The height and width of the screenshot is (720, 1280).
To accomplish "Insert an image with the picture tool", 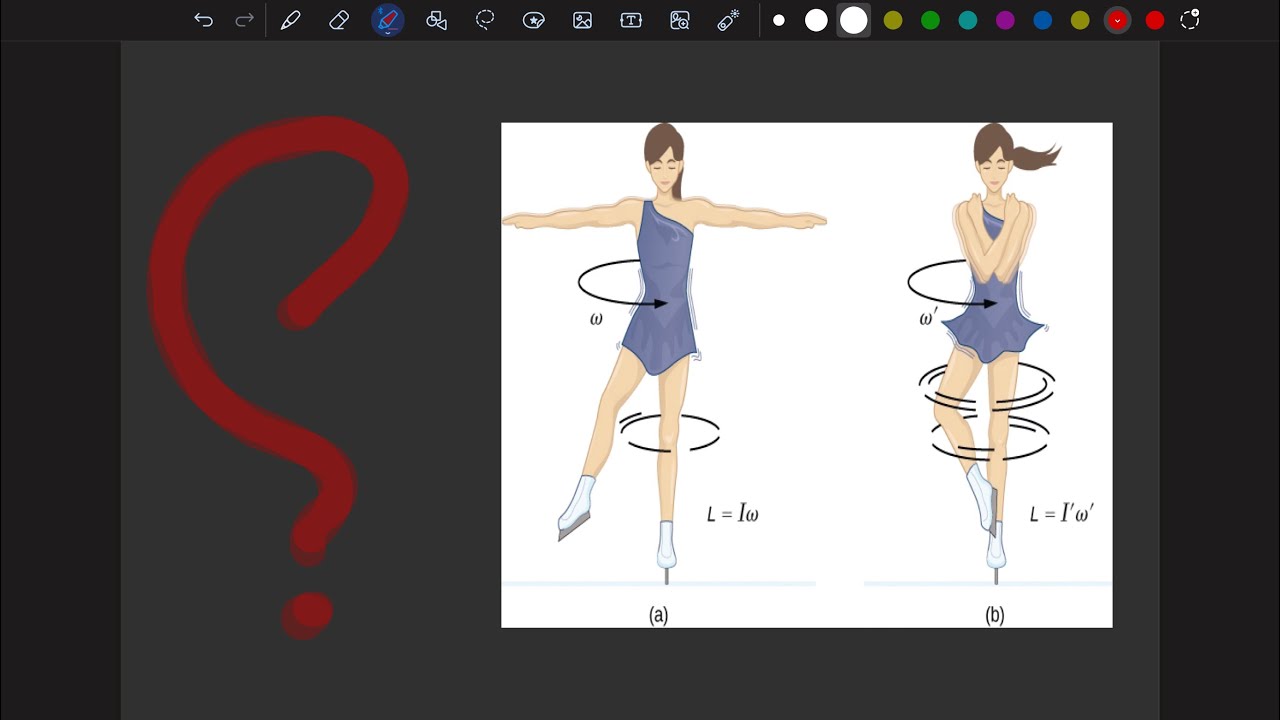I will pyautogui.click(x=582, y=20).
